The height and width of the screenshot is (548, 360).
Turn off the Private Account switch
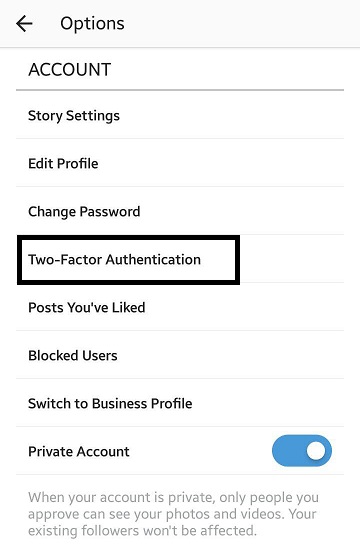(x=302, y=451)
